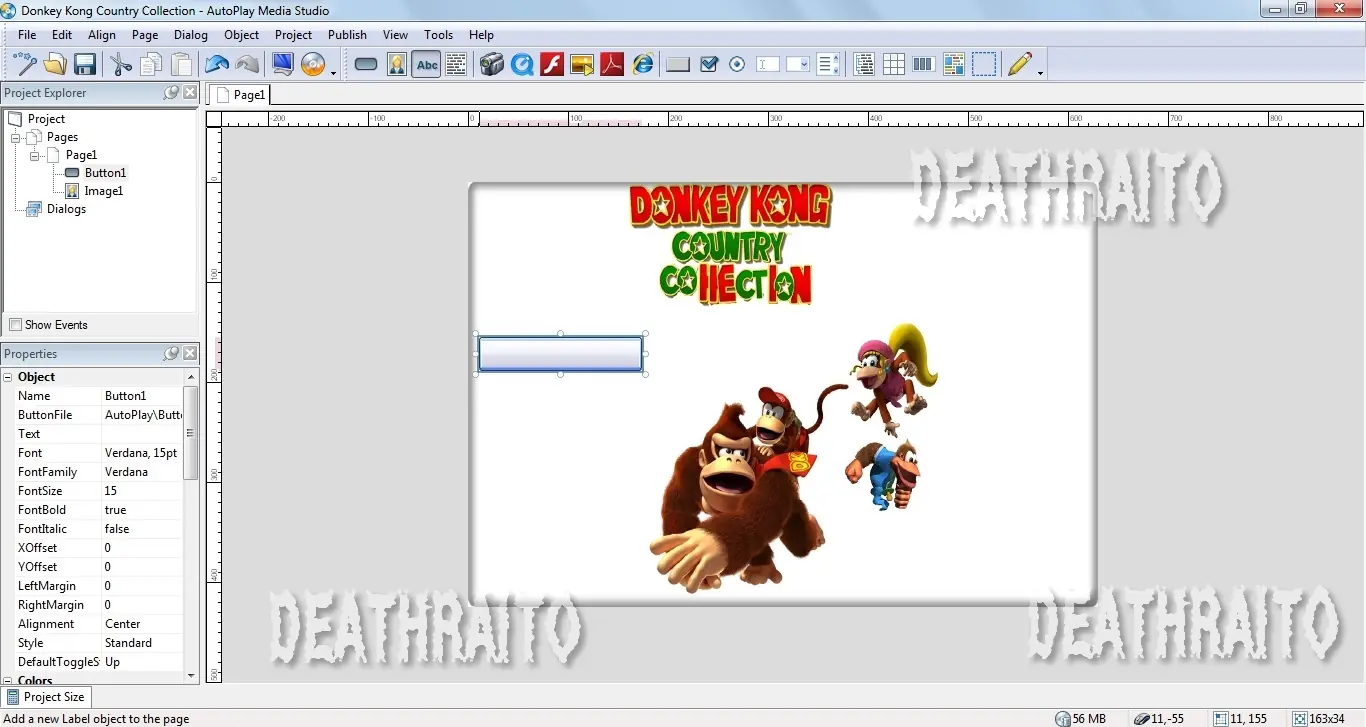Add a new Video object camcorder icon
1366x727 pixels.
(491, 64)
